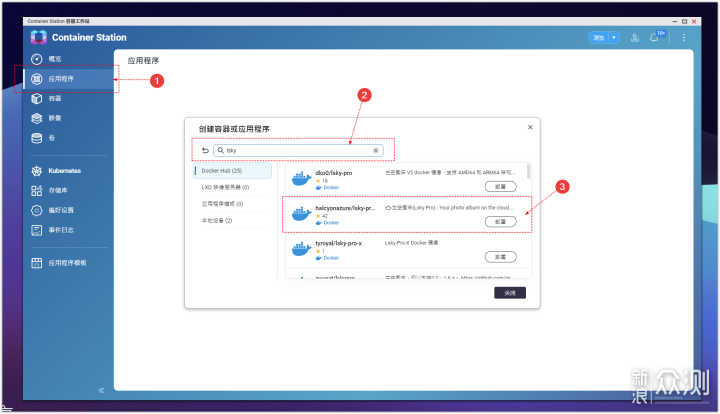
Task: Click 关闭 to close the dialog
Action: tap(509, 293)
